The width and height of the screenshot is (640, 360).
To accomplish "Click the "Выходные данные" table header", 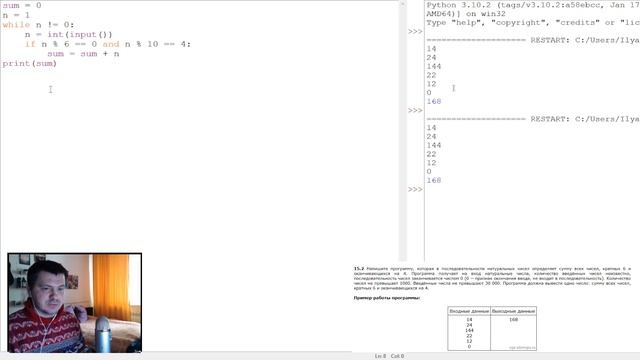I will click(x=513, y=311).
